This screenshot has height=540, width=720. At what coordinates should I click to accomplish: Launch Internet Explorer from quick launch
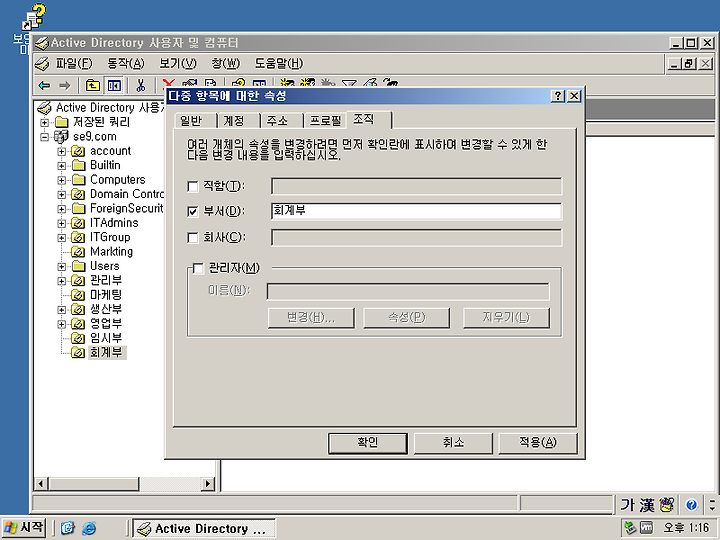pos(89,528)
